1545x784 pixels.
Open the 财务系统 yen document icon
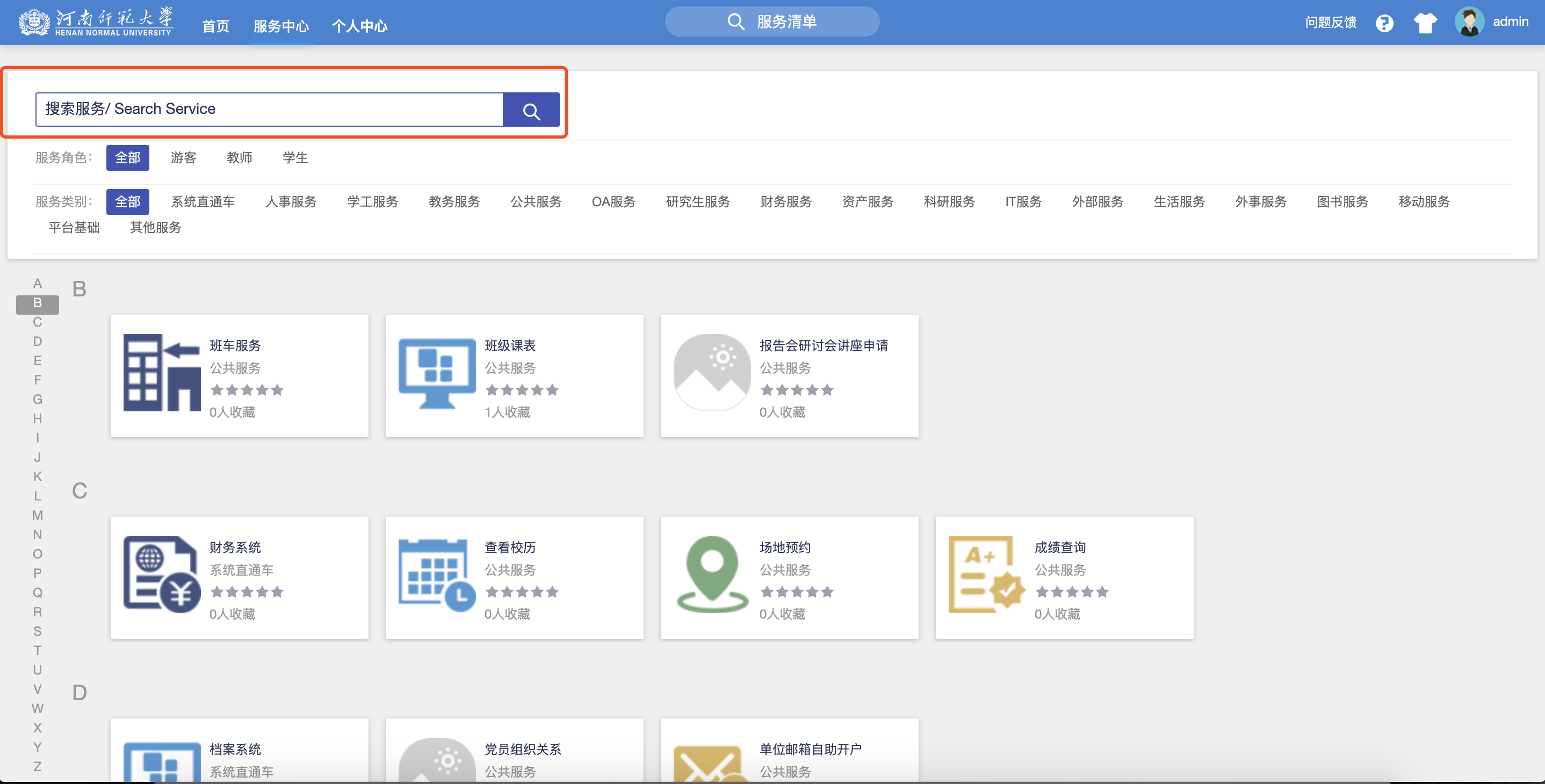(161, 574)
